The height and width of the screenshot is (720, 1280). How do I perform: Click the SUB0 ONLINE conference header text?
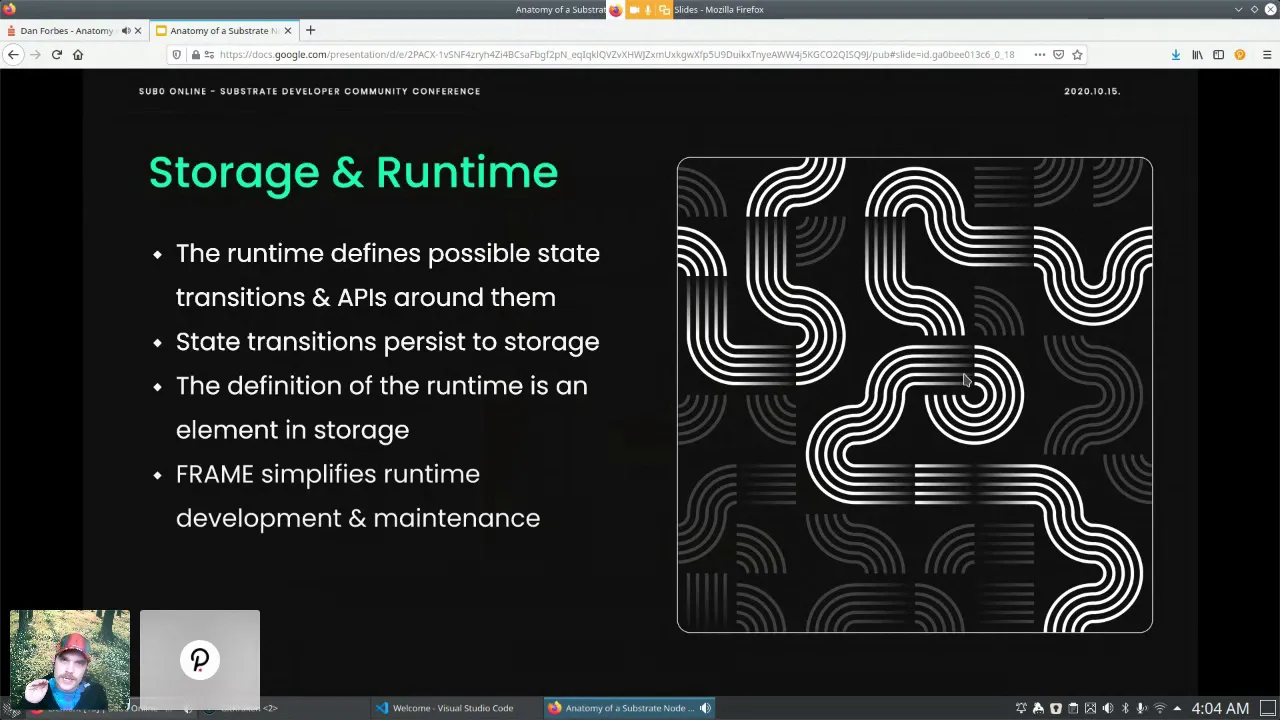click(309, 91)
